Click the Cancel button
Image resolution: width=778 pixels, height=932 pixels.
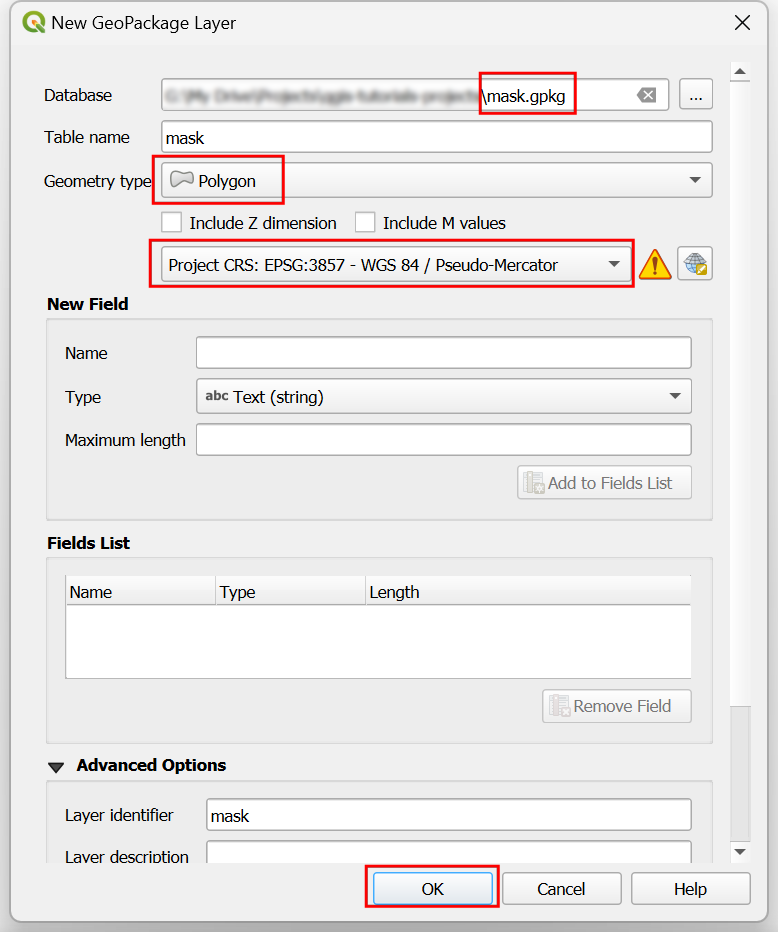(561, 889)
